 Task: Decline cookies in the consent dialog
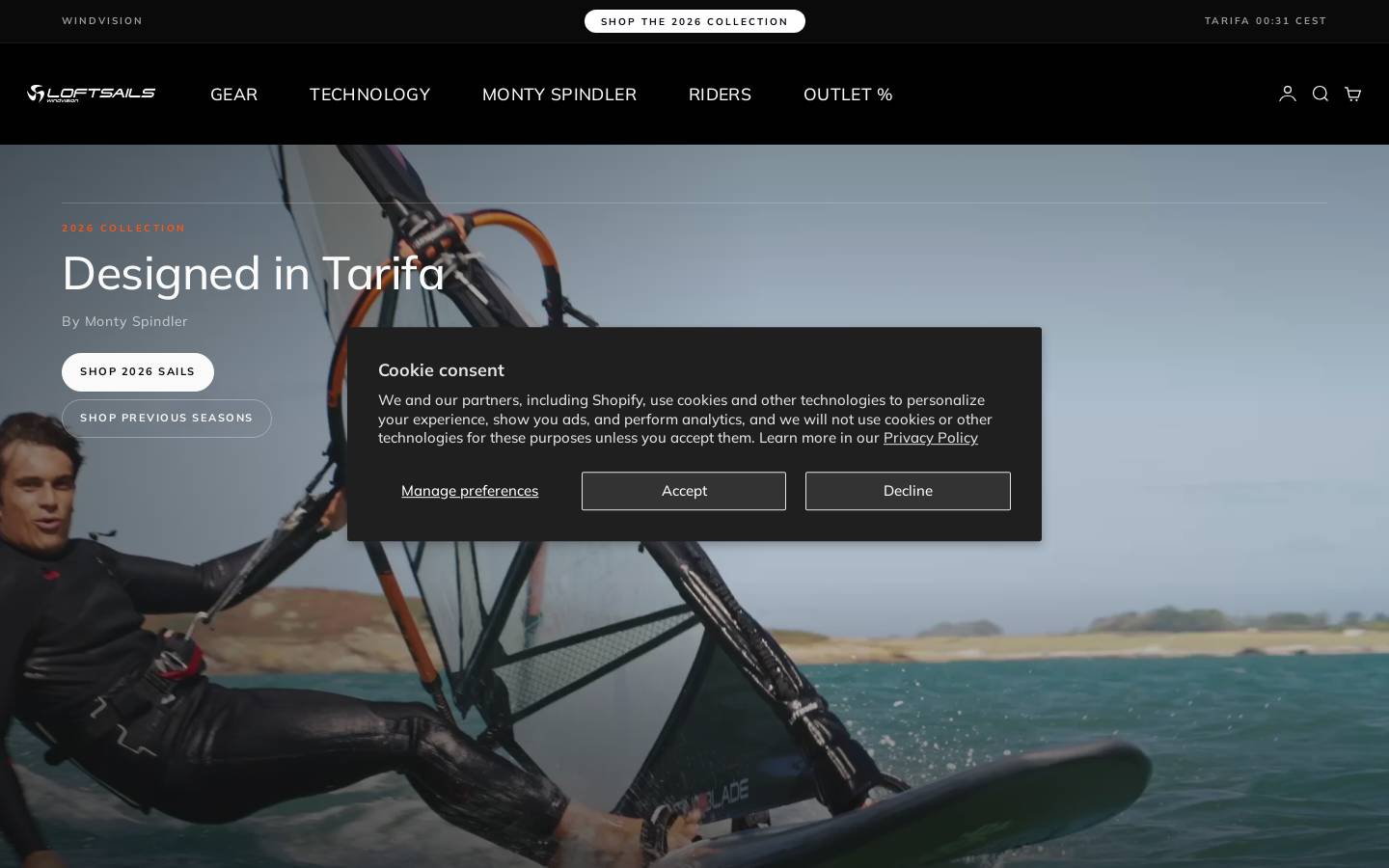[x=908, y=491]
